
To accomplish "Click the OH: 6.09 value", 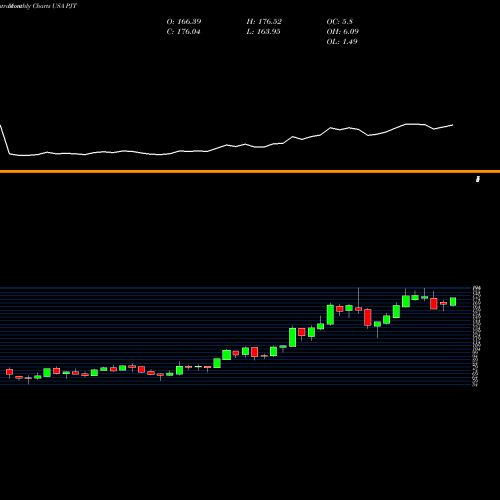I will coord(342,32).
